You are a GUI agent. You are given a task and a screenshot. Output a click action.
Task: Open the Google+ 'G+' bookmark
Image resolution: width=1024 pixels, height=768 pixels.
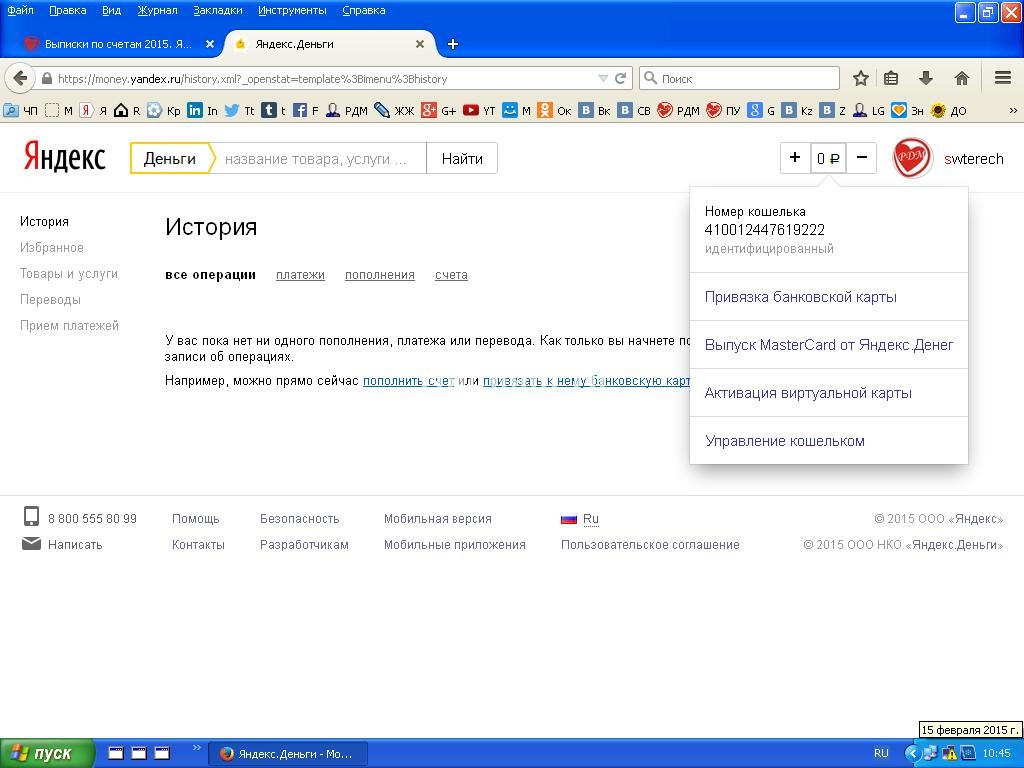click(439, 110)
